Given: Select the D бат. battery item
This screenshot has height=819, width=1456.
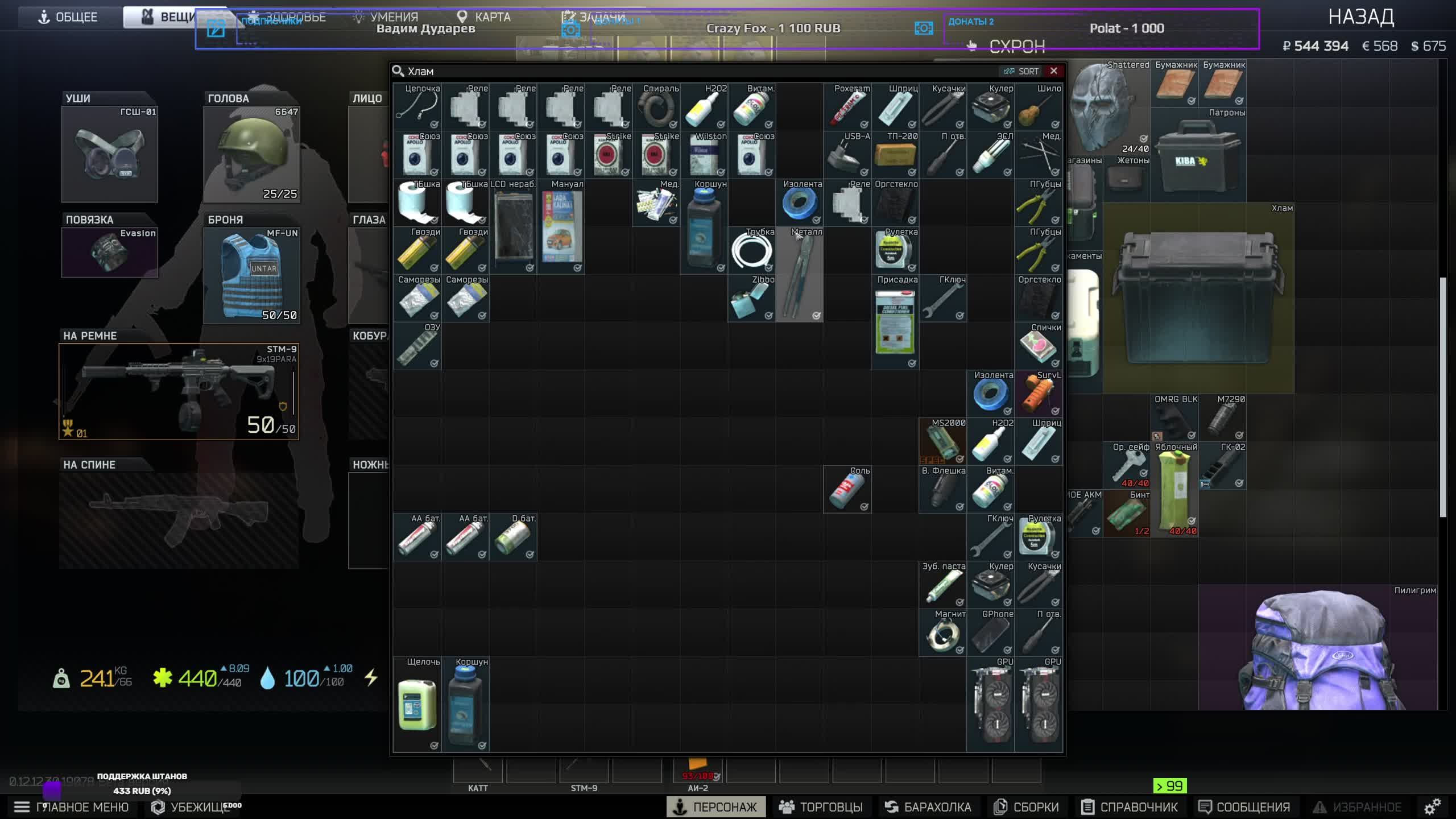Looking at the screenshot, I should click(x=512, y=538).
